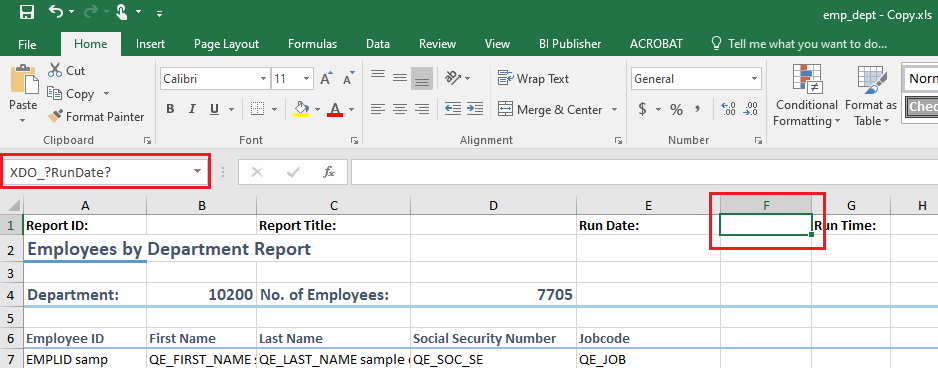Open Format as Table gallery
This screenshot has height=368, width=938.
[x=871, y=96]
